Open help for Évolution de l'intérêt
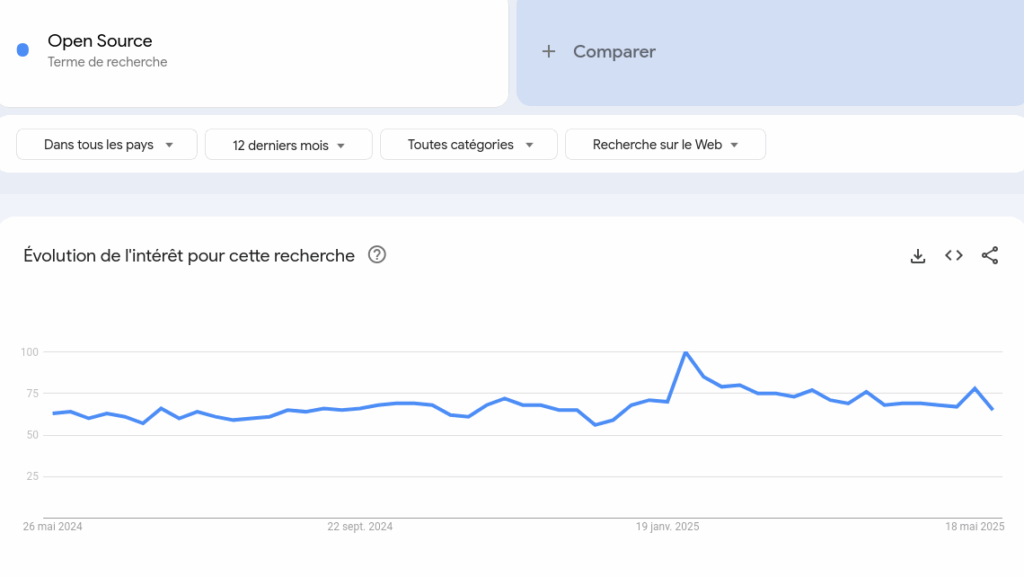 click(x=377, y=255)
